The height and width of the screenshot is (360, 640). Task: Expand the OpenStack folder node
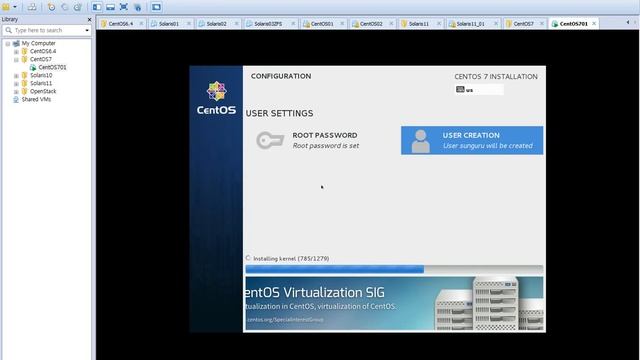tap(16, 91)
